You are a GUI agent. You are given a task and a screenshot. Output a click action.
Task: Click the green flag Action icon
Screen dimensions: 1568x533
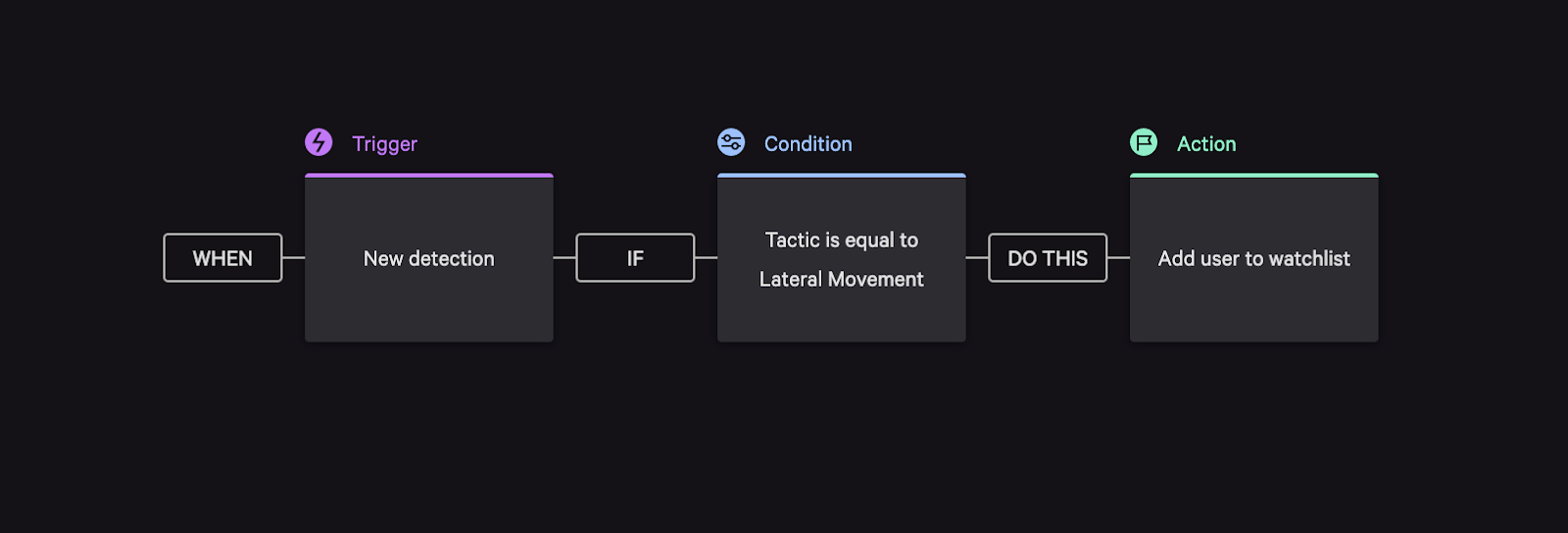(x=1143, y=142)
